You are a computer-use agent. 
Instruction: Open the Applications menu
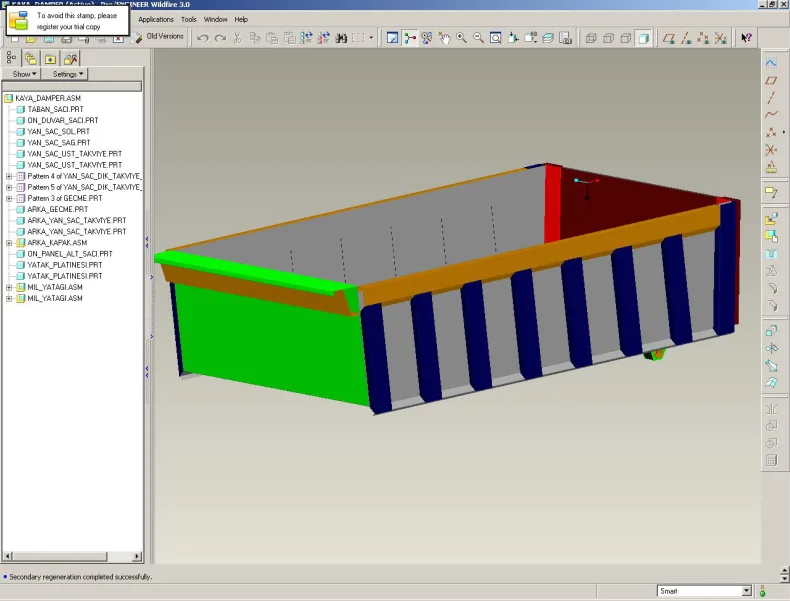tap(156, 19)
